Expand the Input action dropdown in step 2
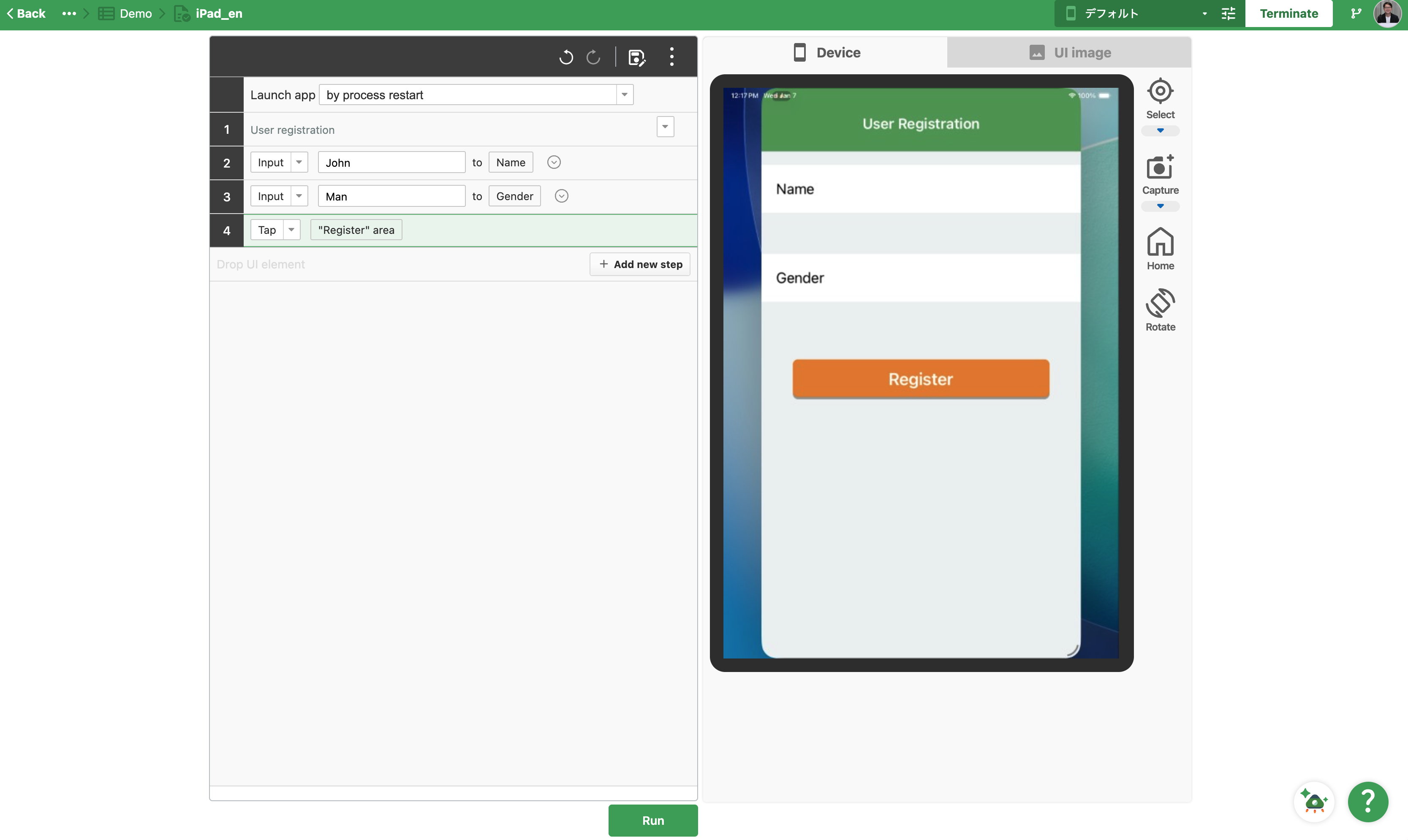Screen dimensions: 1408x840 298,162
